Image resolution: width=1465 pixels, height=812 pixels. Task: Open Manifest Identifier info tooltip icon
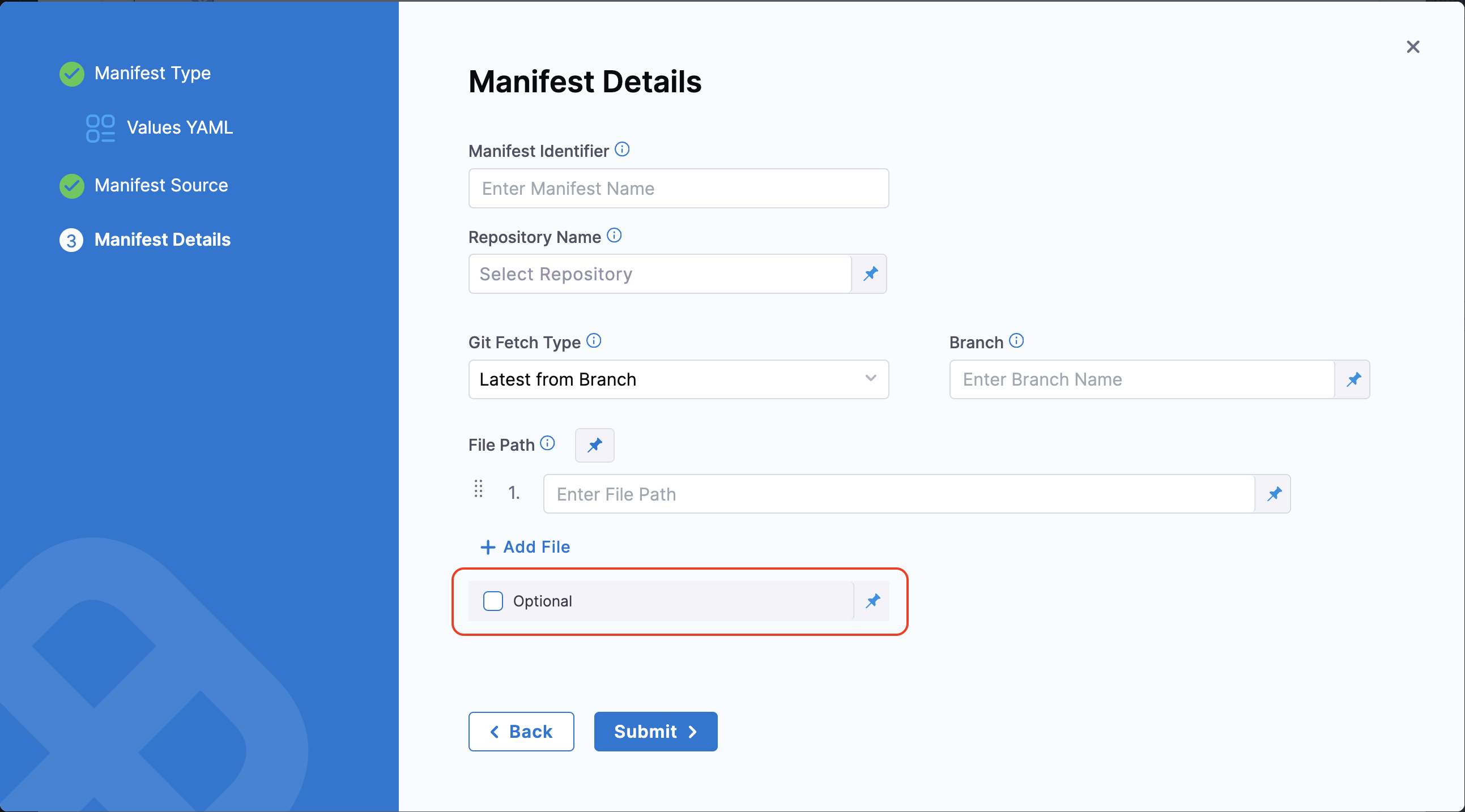(x=622, y=149)
